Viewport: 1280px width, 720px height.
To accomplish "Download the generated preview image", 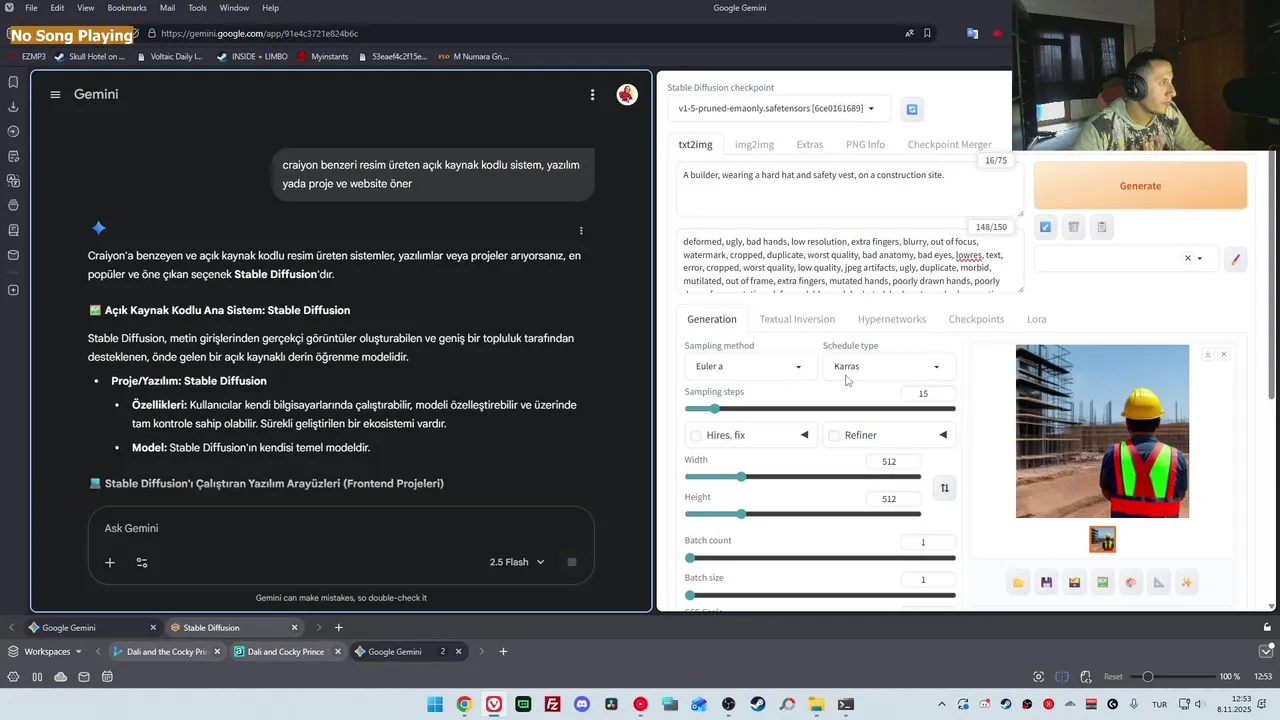I will point(1208,354).
